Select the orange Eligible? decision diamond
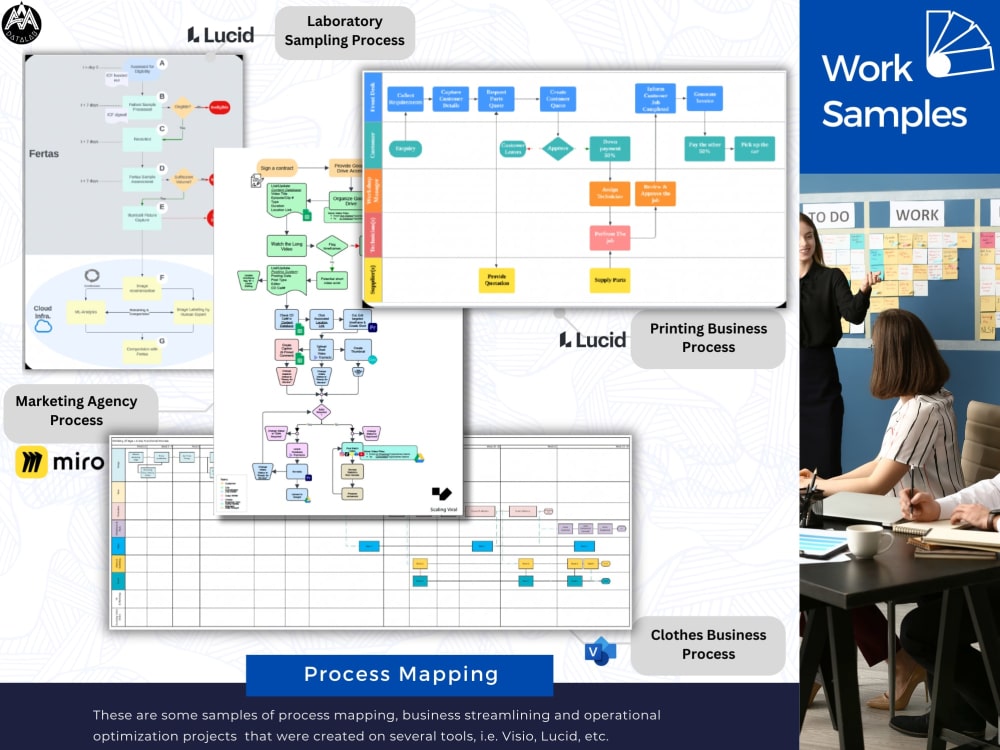 pyautogui.click(x=182, y=107)
